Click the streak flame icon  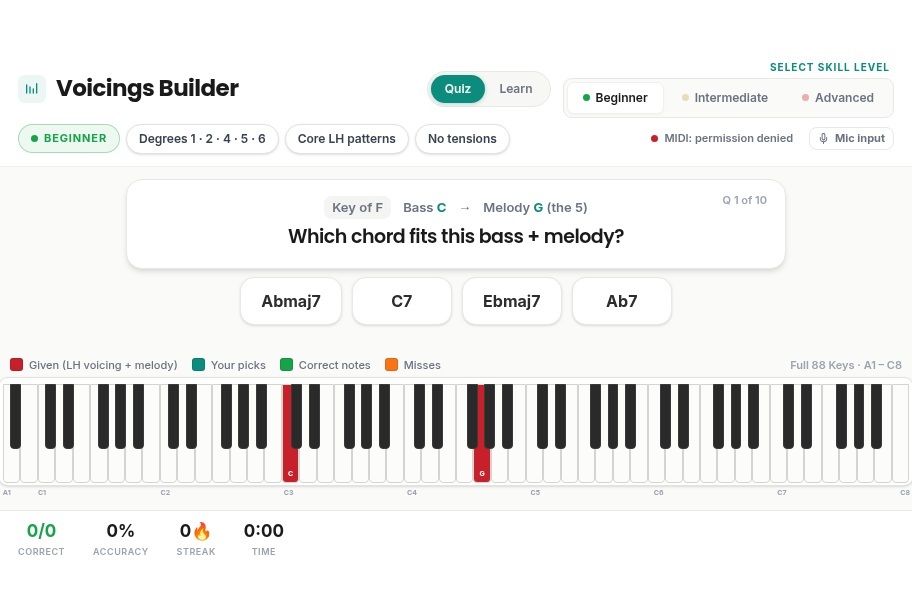coord(201,531)
